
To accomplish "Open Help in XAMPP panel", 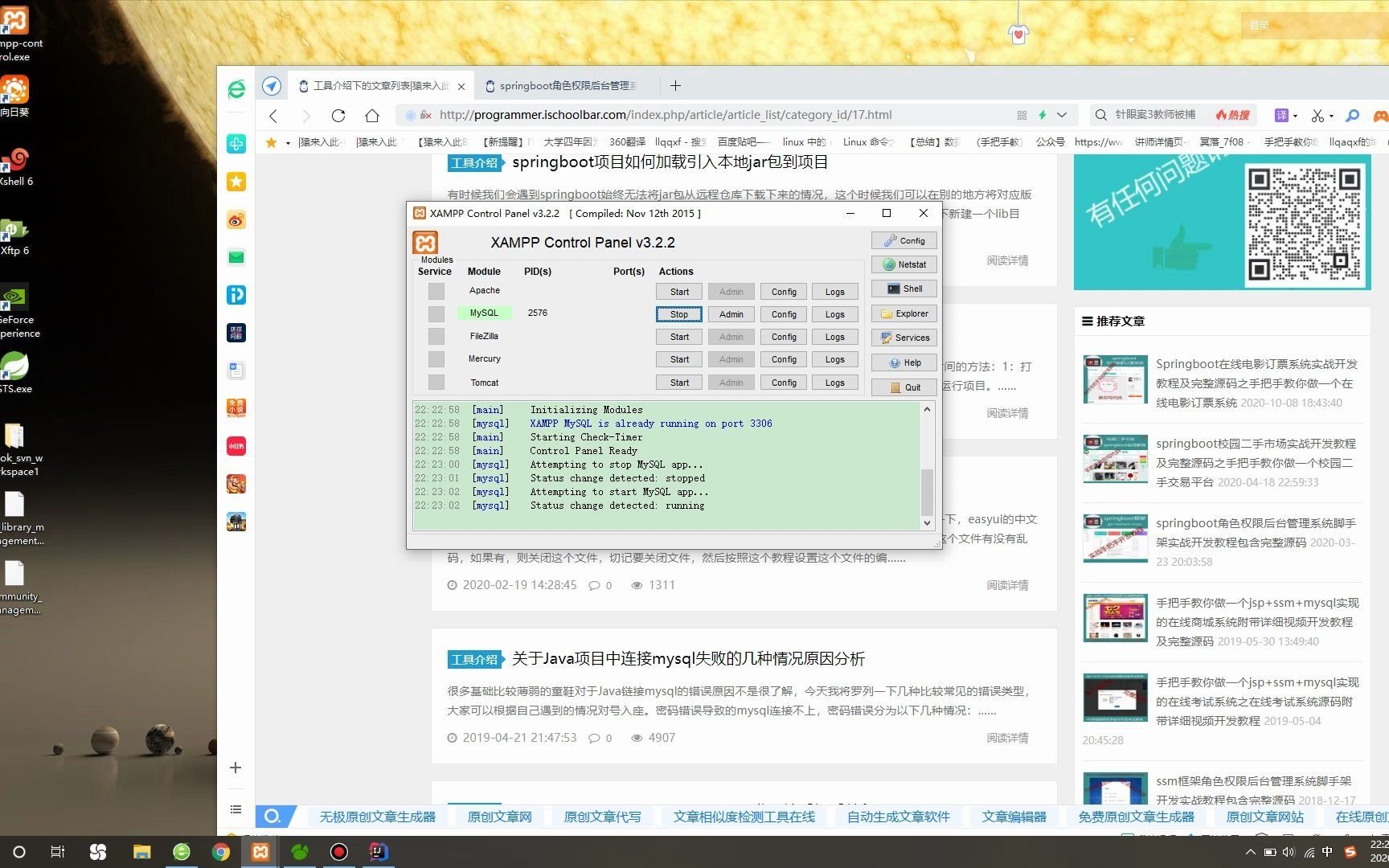I will (x=903, y=362).
